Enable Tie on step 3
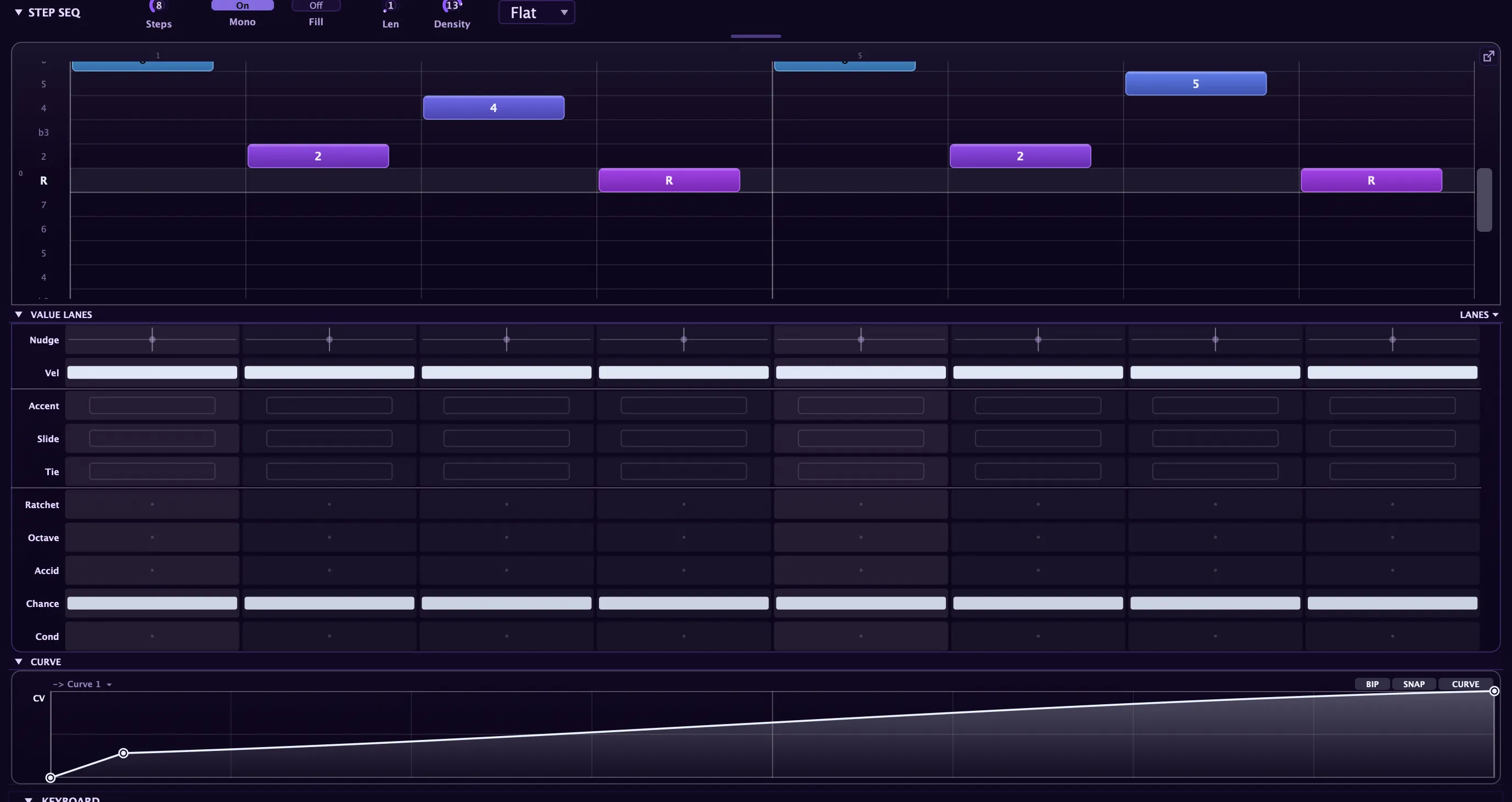 pyautogui.click(x=507, y=471)
